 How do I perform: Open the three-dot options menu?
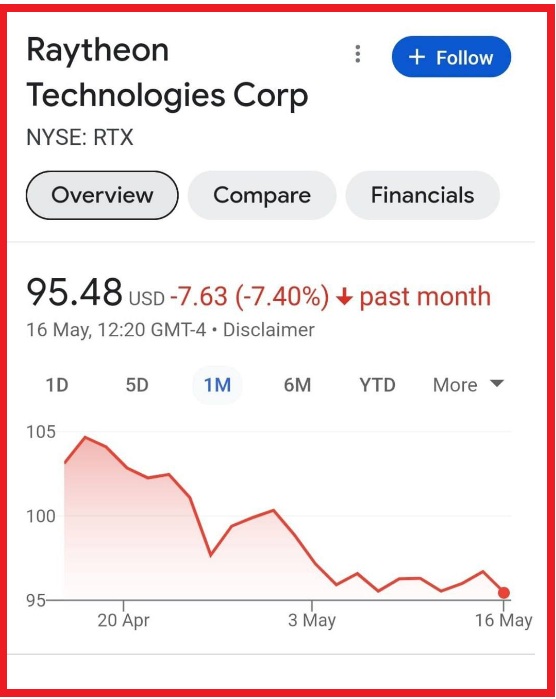pyautogui.click(x=358, y=54)
